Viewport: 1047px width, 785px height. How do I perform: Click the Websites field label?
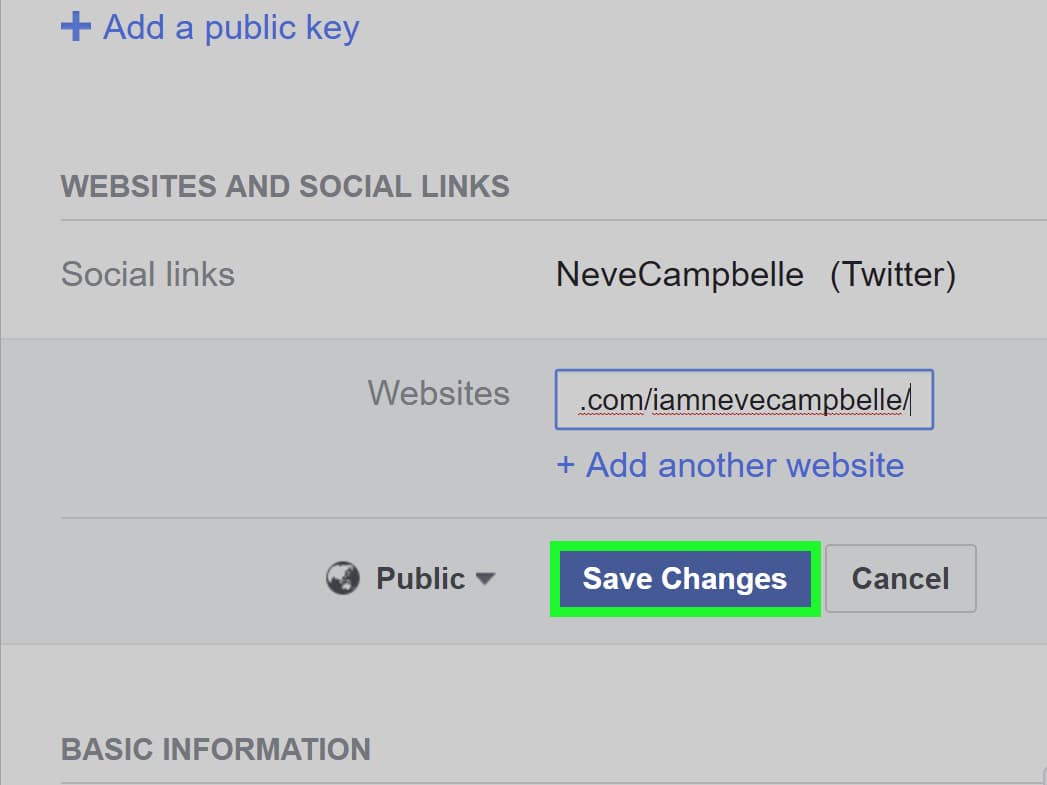438,392
